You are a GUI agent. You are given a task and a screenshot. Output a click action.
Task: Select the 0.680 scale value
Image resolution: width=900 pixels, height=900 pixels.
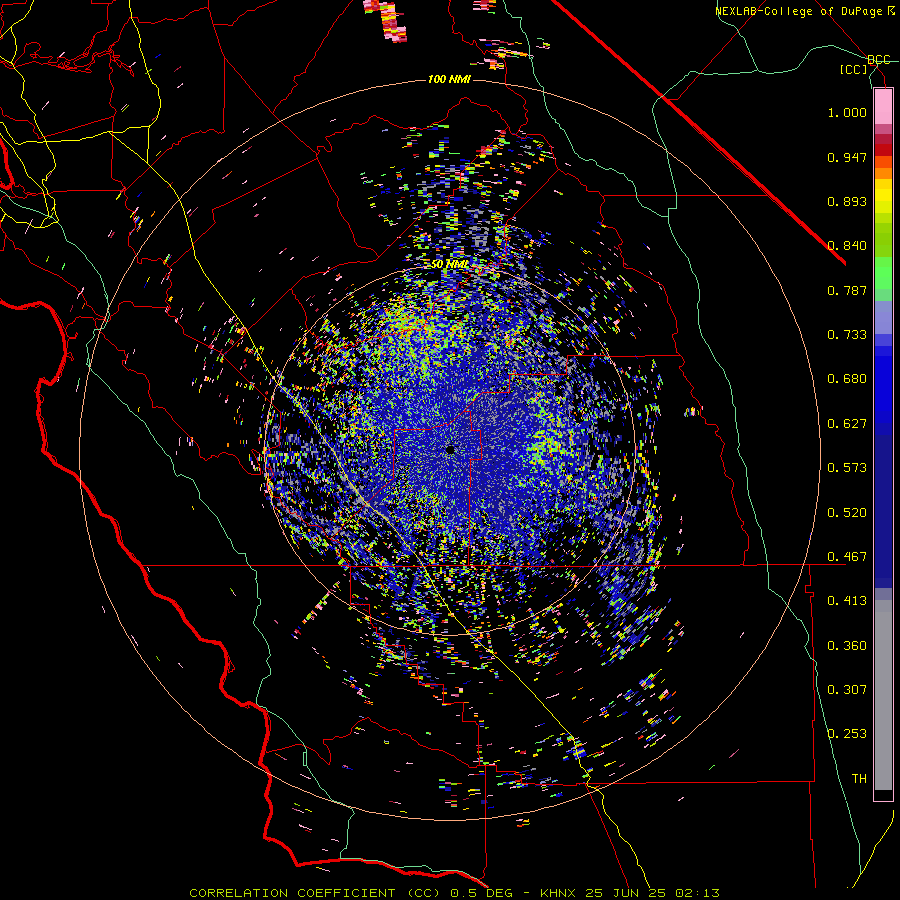click(x=847, y=379)
